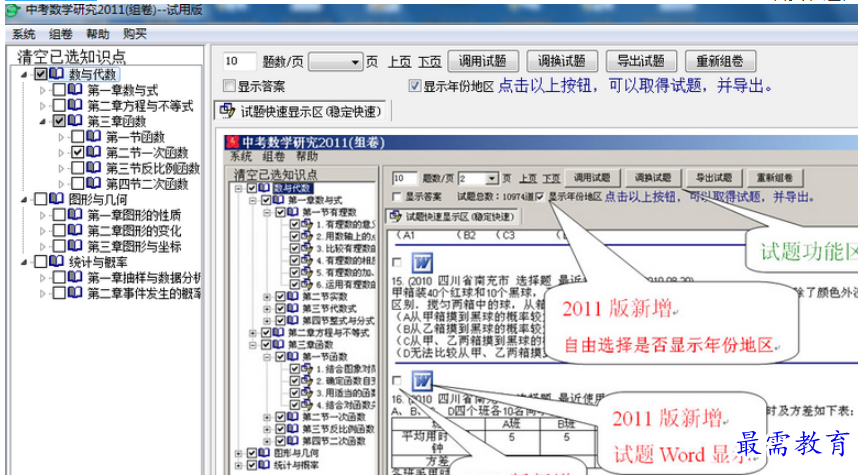This screenshot has width=858, height=475.
Task: Select the 第二章图形的变化 tree item
Action: [134, 231]
